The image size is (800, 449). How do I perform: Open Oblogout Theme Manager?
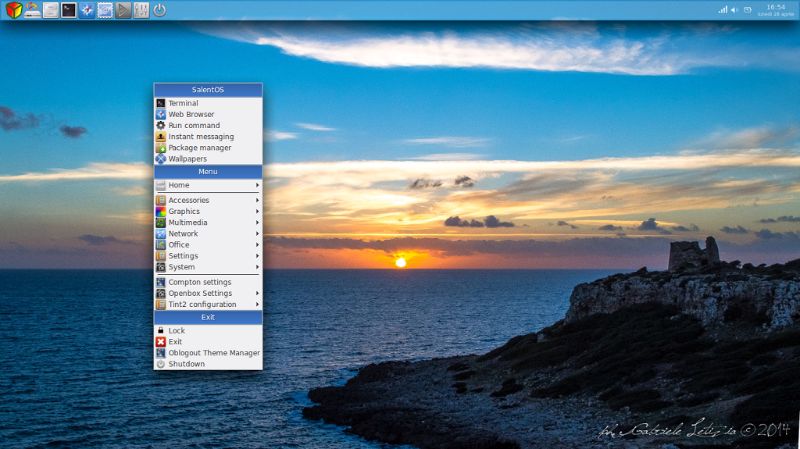coord(213,352)
